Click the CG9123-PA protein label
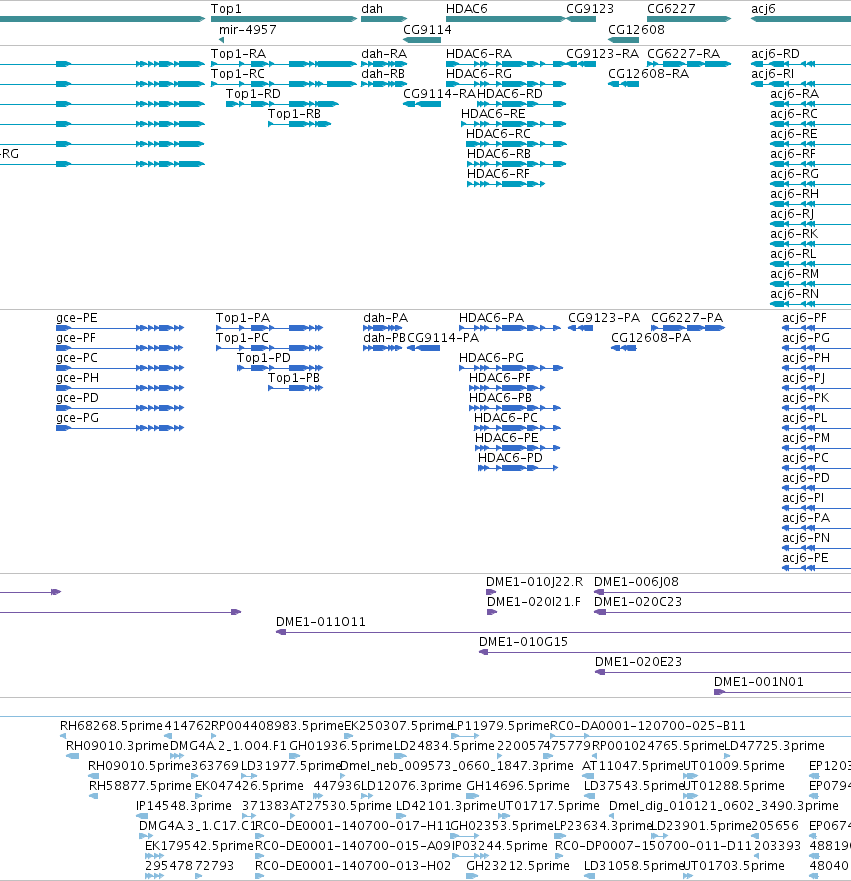This screenshot has width=851, height=881. pyautogui.click(x=604, y=318)
